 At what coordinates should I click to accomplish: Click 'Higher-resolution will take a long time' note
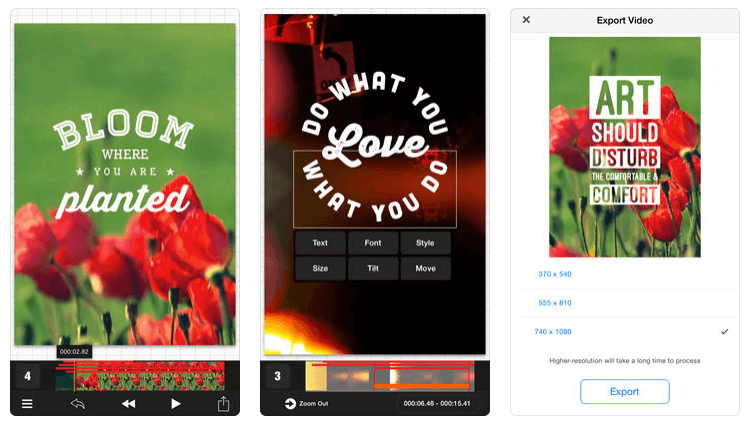(625, 361)
